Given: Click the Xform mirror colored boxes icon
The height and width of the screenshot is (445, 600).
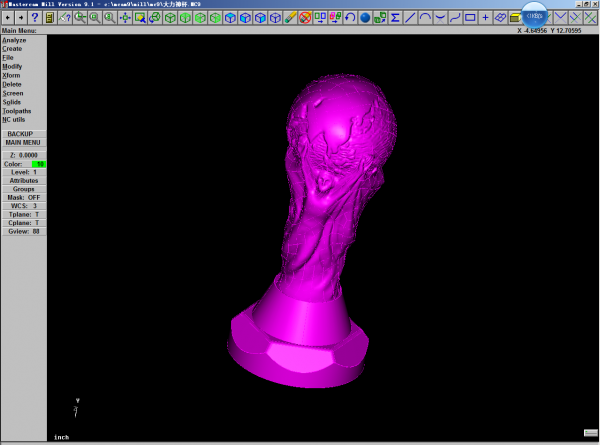Looking at the screenshot, I should (335, 18).
